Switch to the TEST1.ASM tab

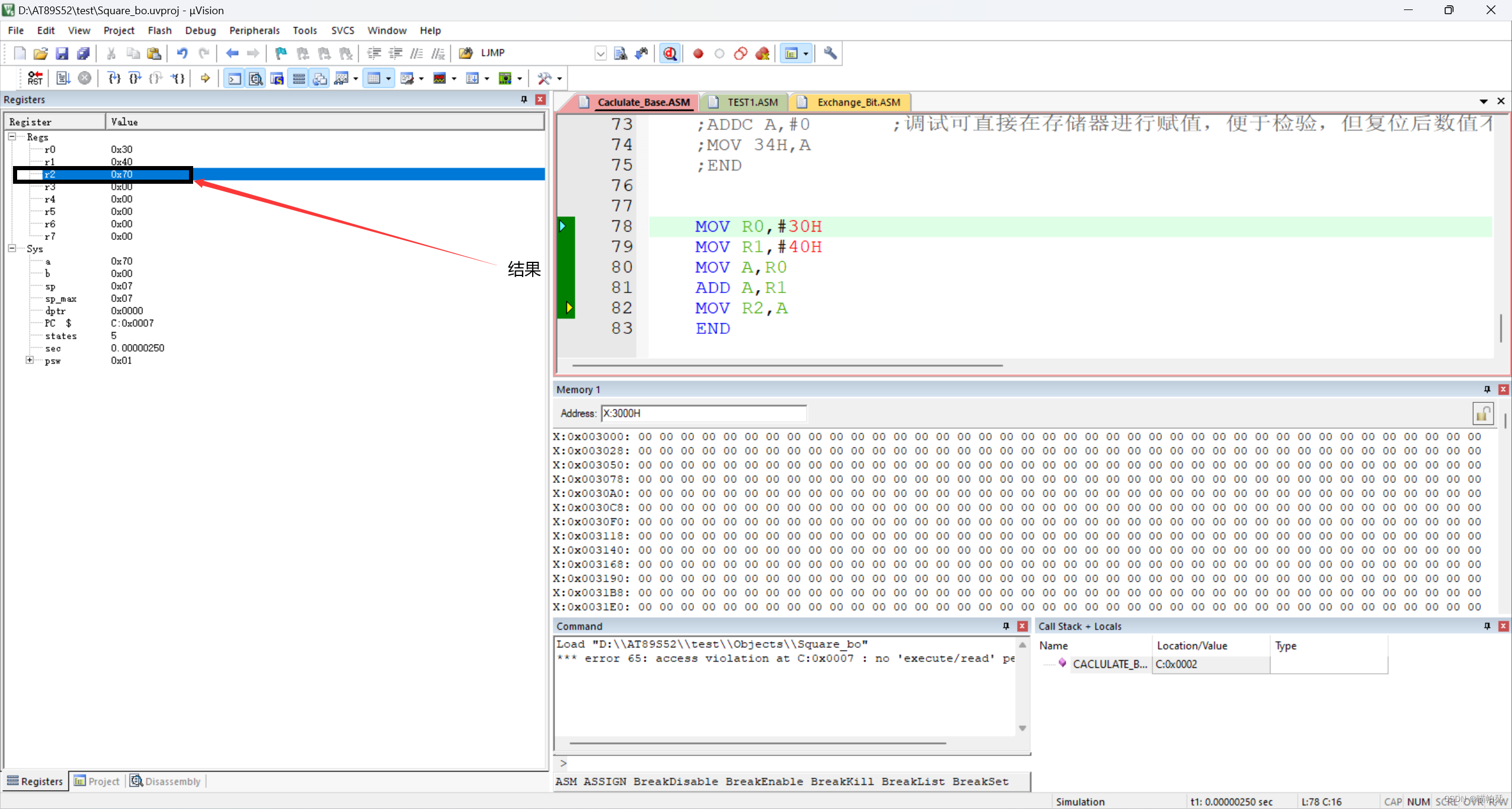click(751, 102)
